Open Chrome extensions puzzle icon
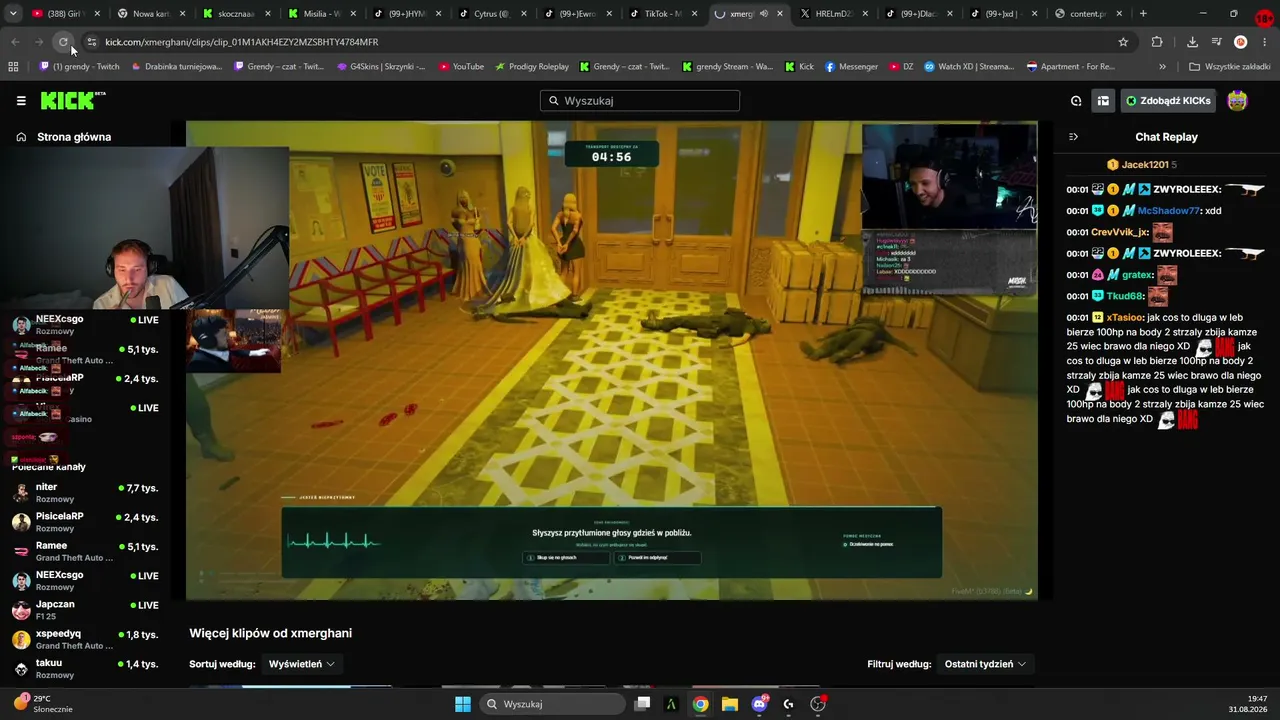The width and height of the screenshot is (1280, 720). 1157,42
